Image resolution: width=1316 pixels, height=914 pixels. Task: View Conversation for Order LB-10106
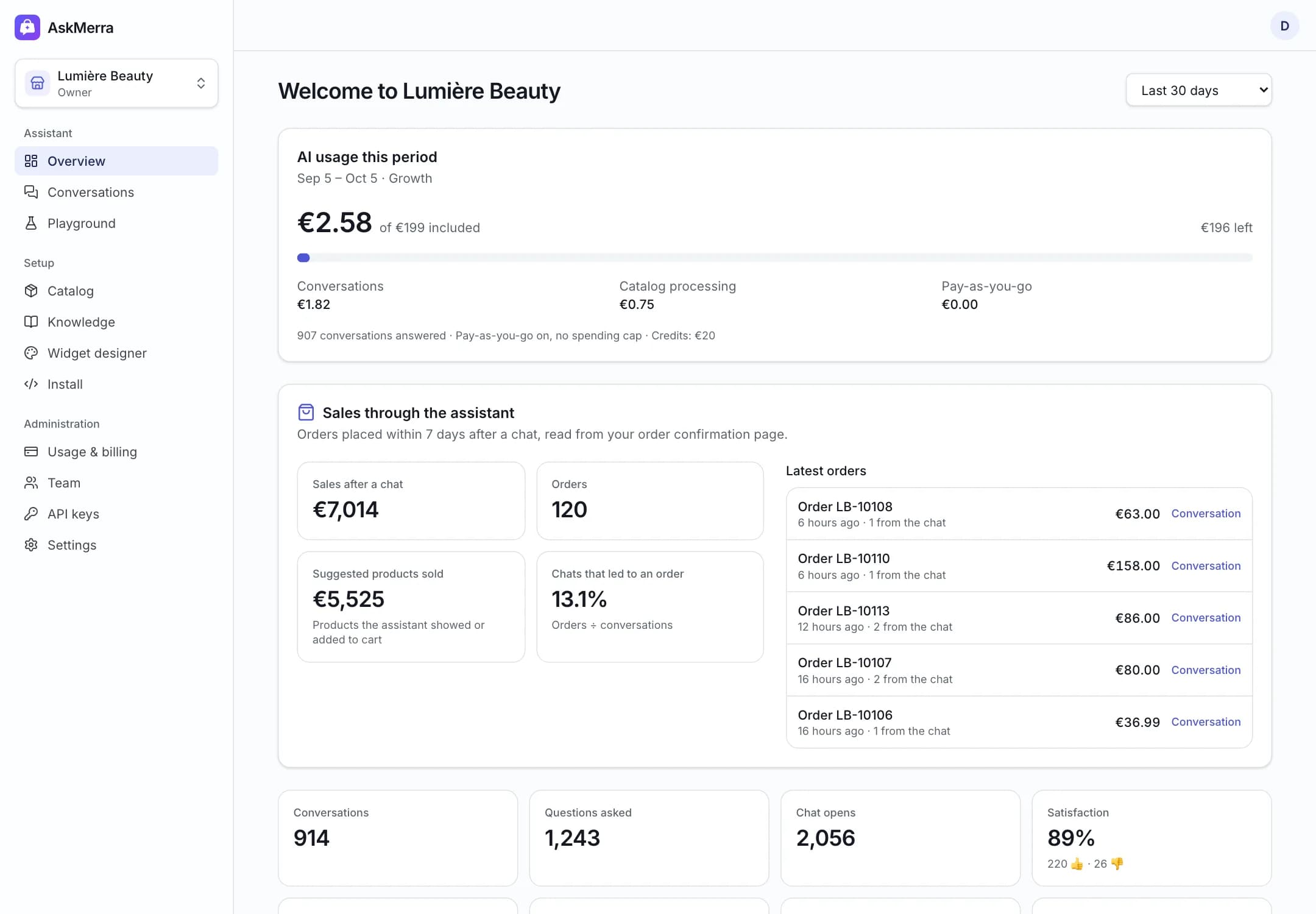tap(1206, 722)
